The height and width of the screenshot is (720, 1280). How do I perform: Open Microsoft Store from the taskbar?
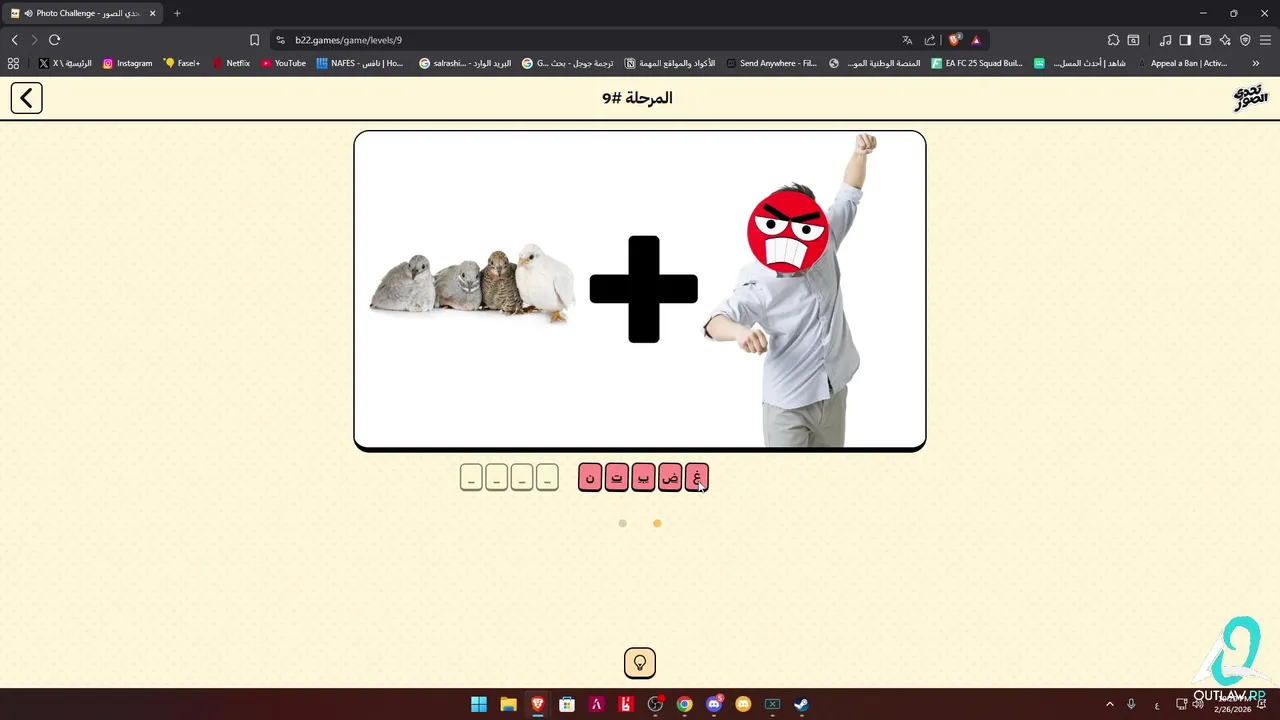click(x=567, y=704)
